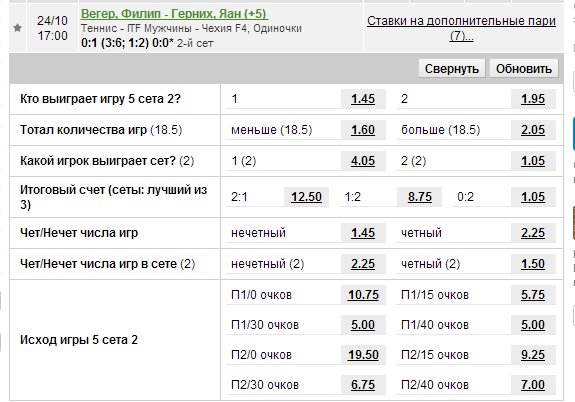The width and height of the screenshot is (575, 402).
Task: Choose 4.05 for player 1 winning set
Action: tap(363, 161)
